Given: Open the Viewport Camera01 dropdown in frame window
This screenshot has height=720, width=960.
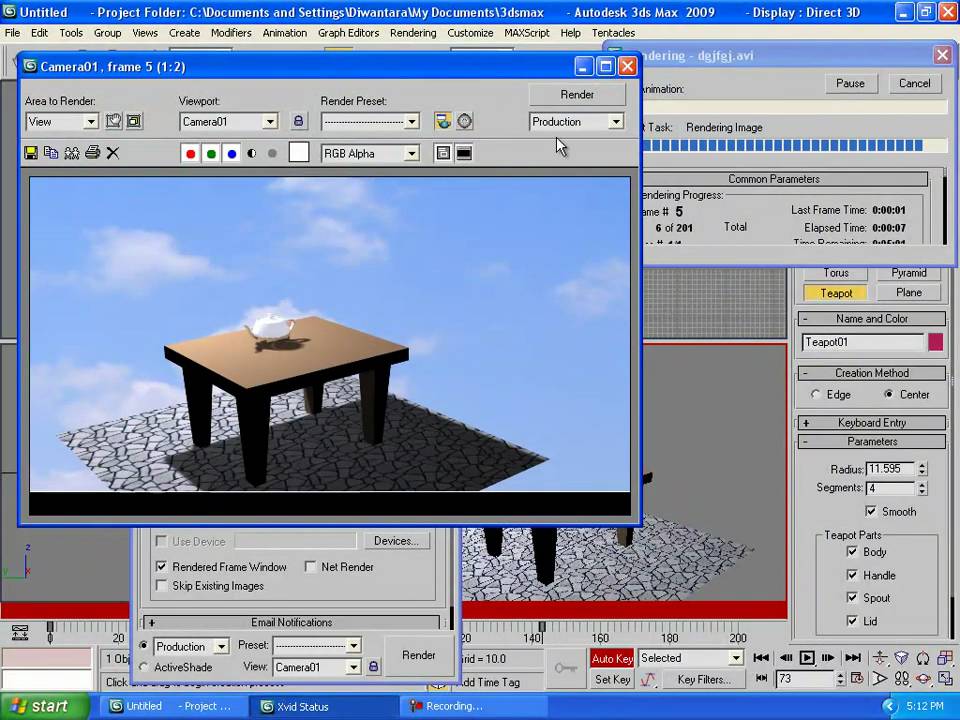Looking at the screenshot, I should 269,122.
